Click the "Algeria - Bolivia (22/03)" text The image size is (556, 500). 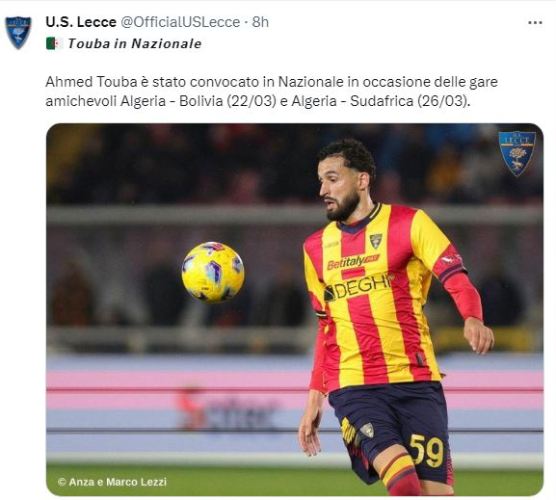click(198, 101)
